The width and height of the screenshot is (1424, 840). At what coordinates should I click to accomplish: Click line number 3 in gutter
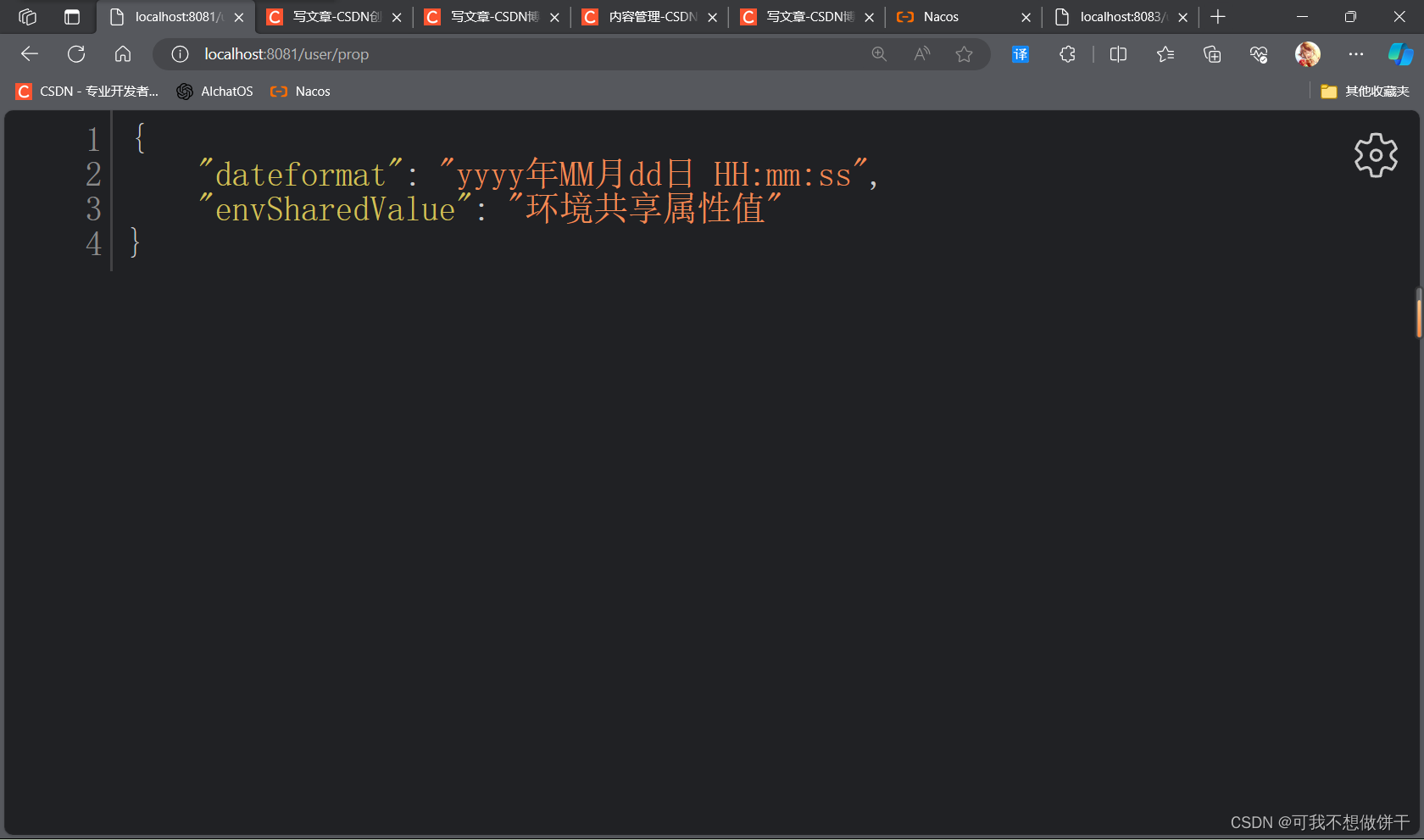tap(93, 209)
